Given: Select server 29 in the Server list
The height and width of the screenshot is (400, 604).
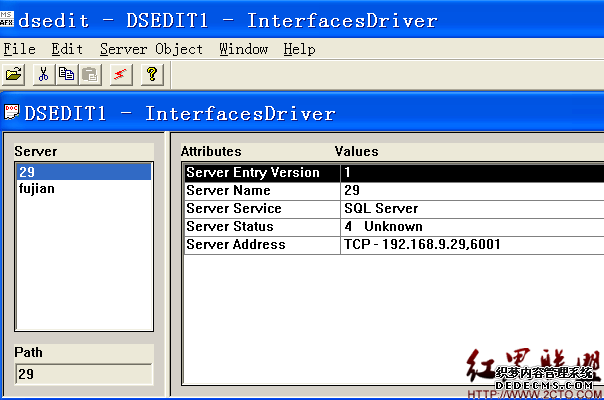Looking at the screenshot, I should click(83, 172).
